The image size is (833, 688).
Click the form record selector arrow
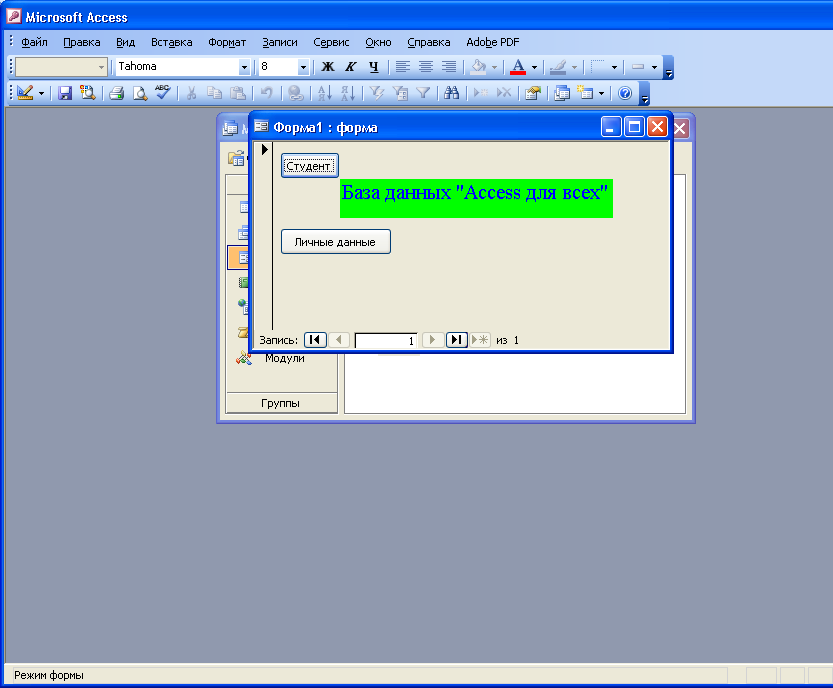264,150
